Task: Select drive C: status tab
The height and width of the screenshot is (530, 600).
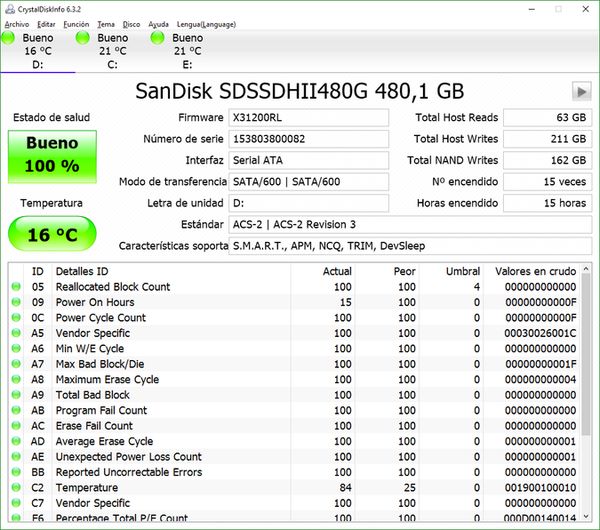Action: (112, 51)
